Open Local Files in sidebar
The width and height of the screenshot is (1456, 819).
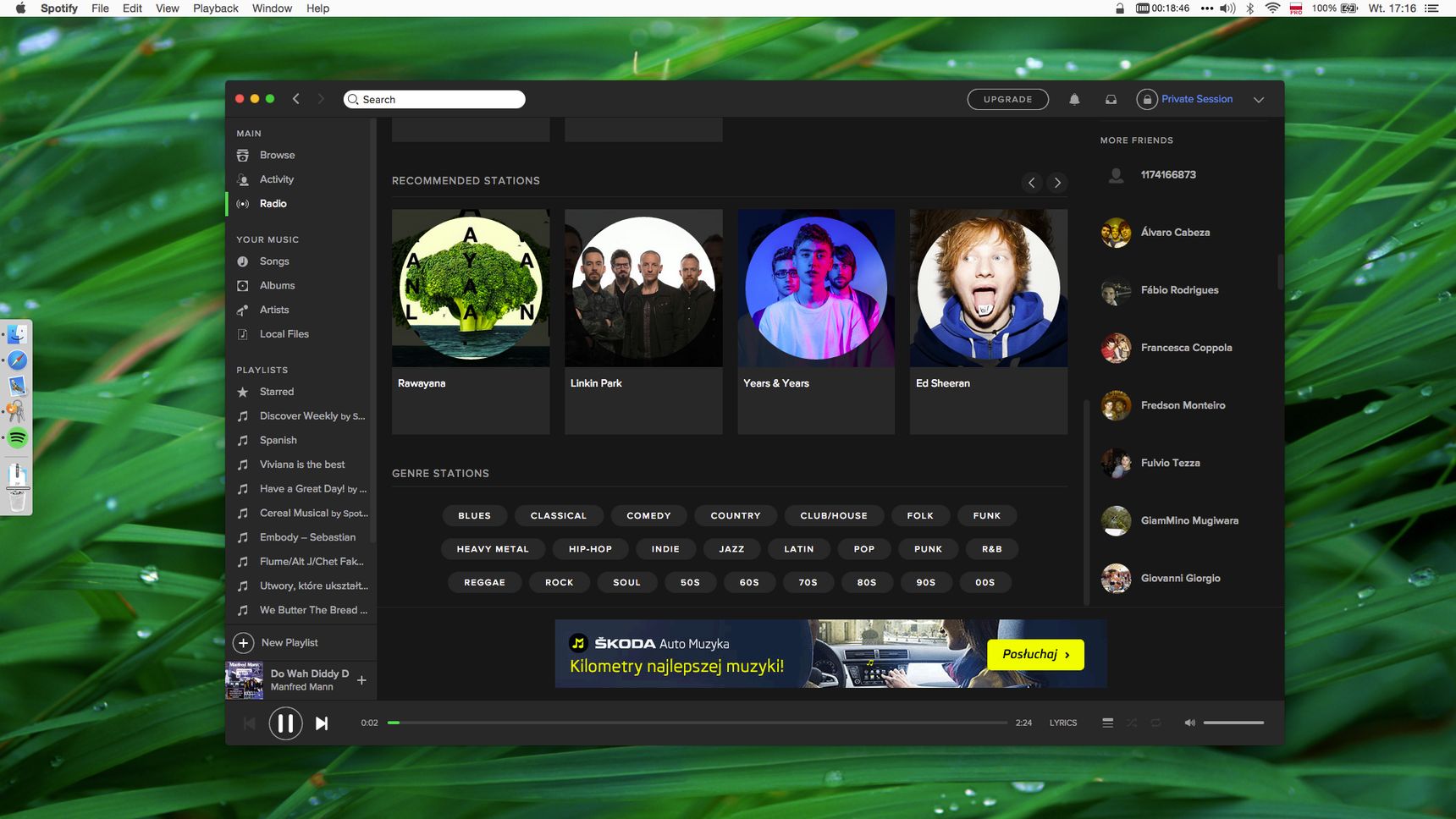284,334
